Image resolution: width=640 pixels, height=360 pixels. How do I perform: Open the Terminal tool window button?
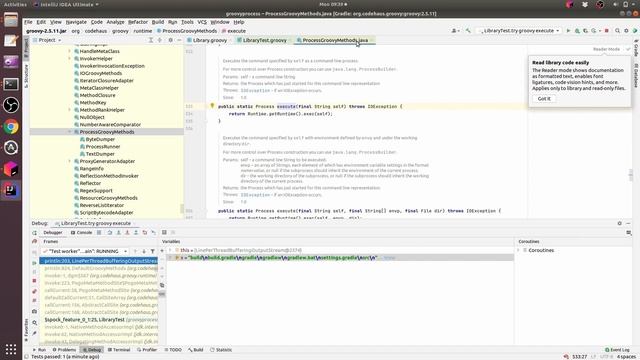point(119,350)
